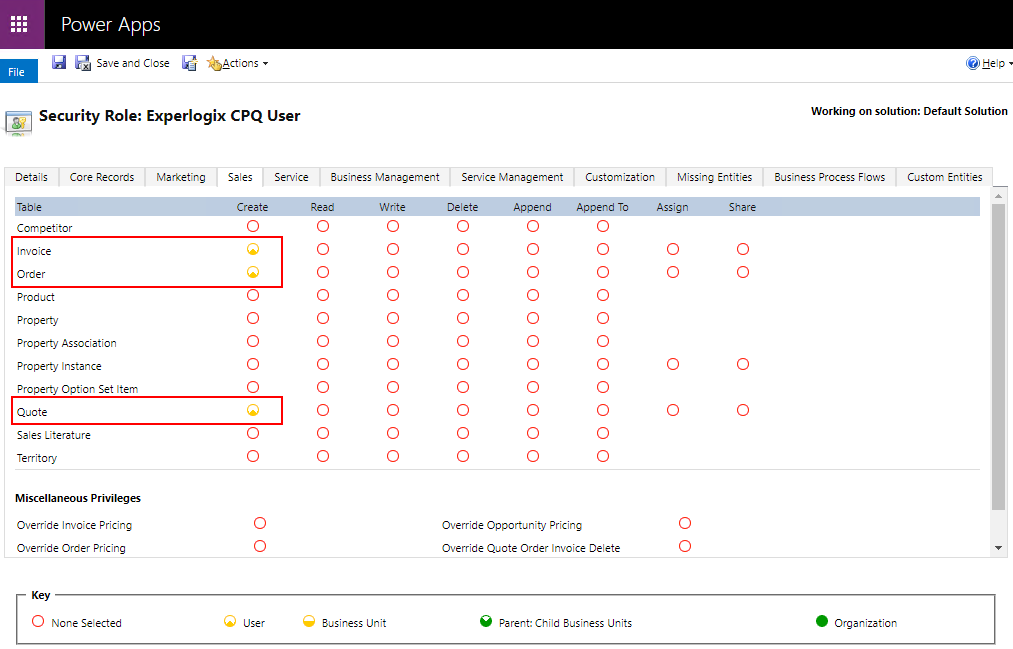Toggle Invoice Assign privilege circle
The height and width of the screenshot is (649, 1013).
click(673, 249)
